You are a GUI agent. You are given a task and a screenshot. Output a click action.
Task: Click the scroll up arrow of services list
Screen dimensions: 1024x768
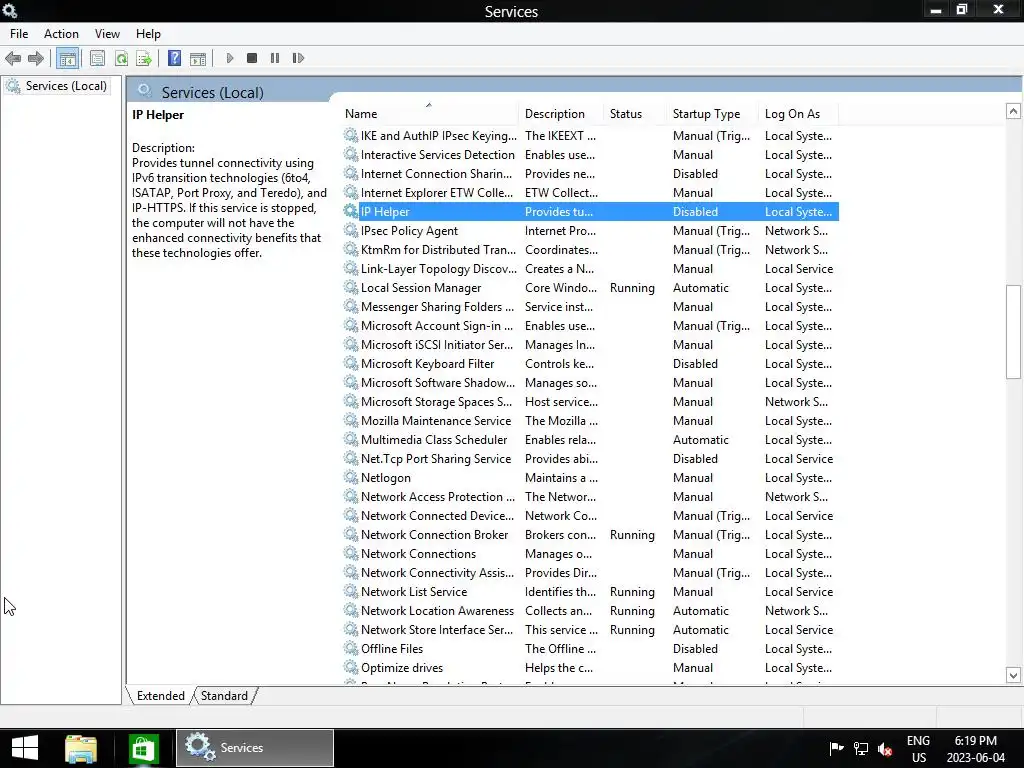point(1013,111)
